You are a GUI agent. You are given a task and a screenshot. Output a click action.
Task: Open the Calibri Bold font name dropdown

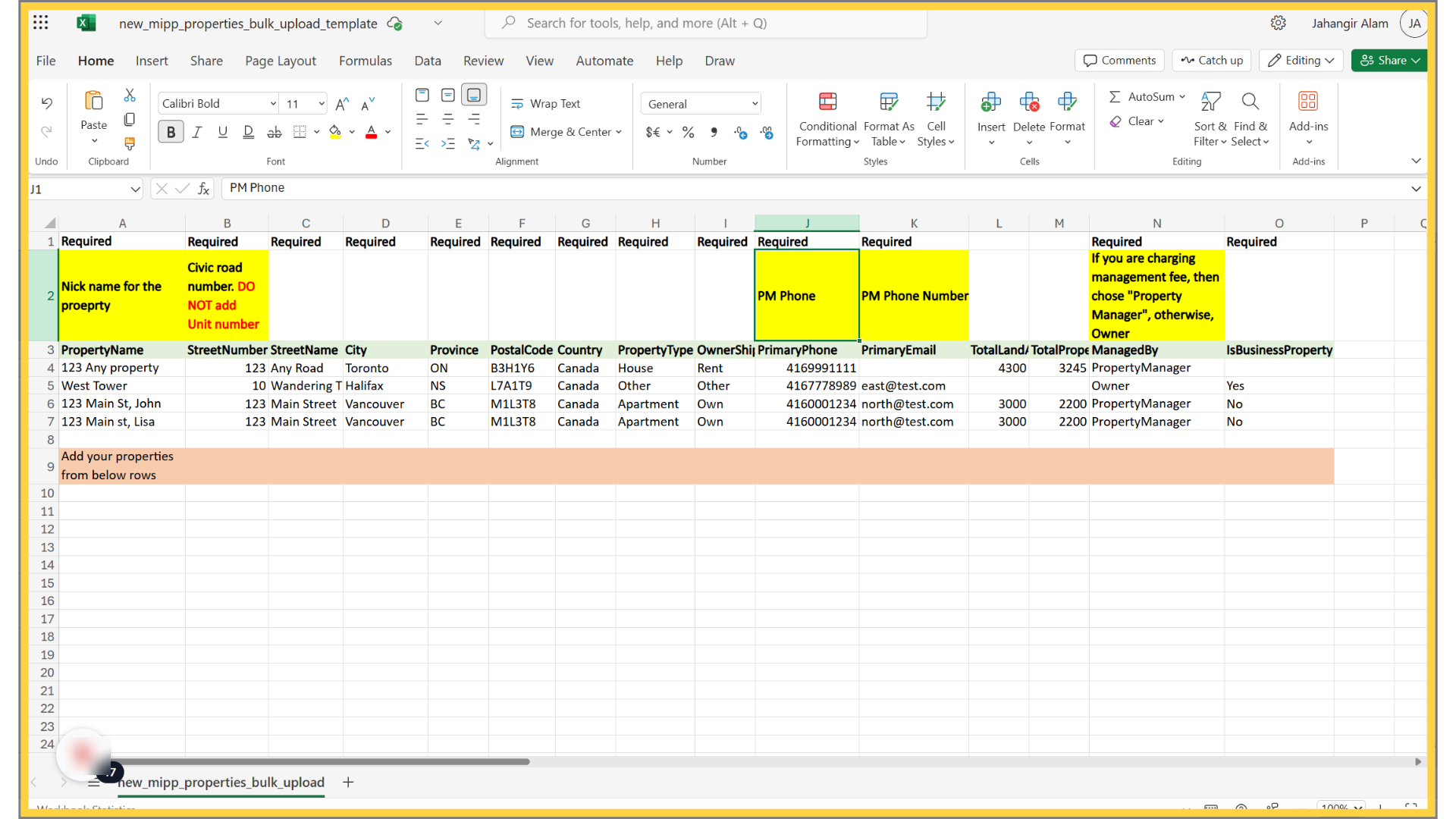tap(273, 104)
